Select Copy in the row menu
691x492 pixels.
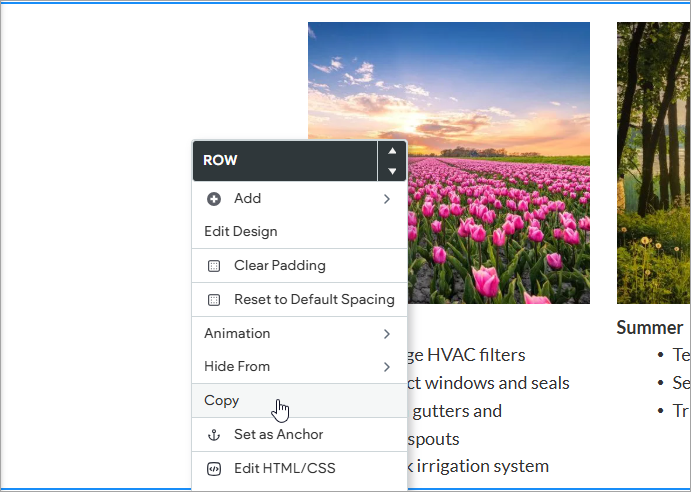pyautogui.click(x=222, y=401)
